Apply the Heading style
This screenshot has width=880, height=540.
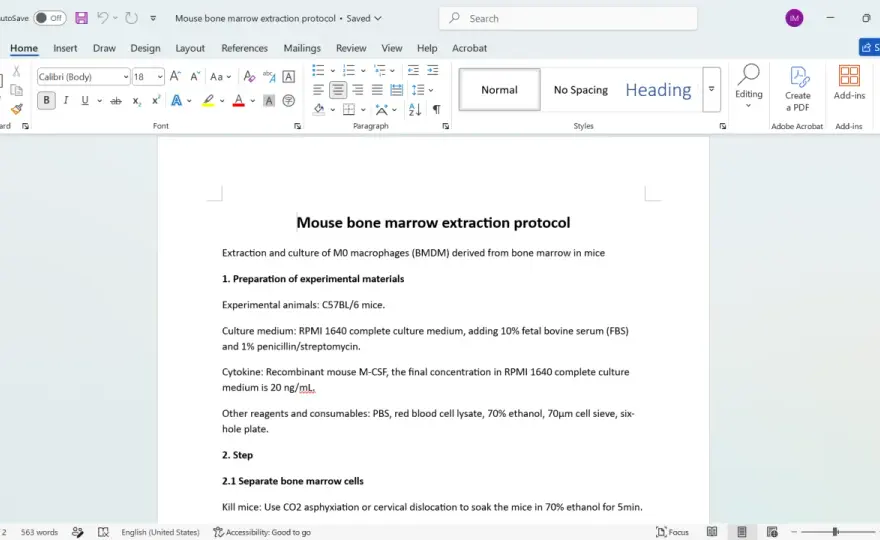[x=658, y=90]
